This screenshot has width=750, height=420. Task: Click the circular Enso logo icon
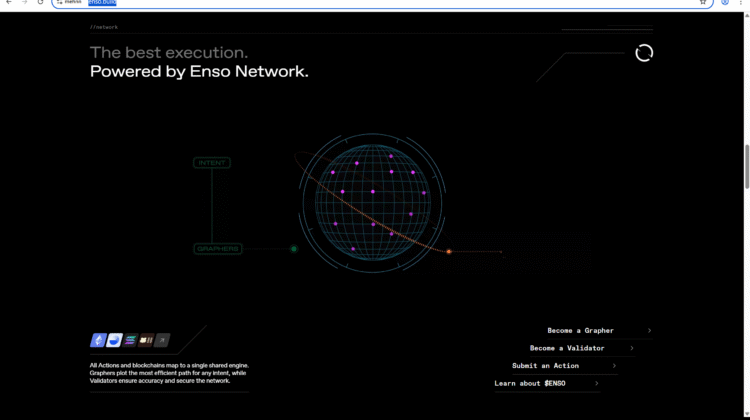[644, 53]
